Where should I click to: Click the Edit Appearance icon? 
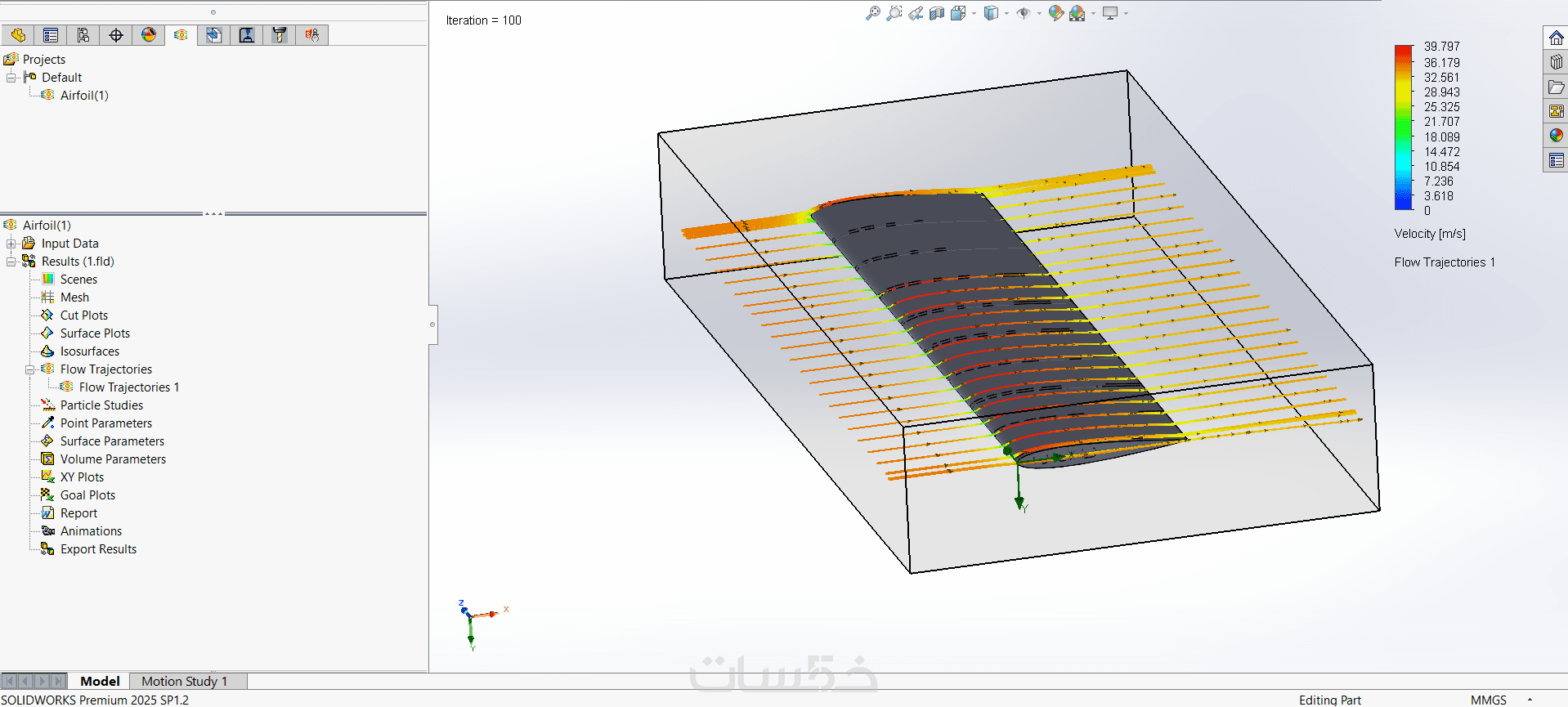(1055, 13)
